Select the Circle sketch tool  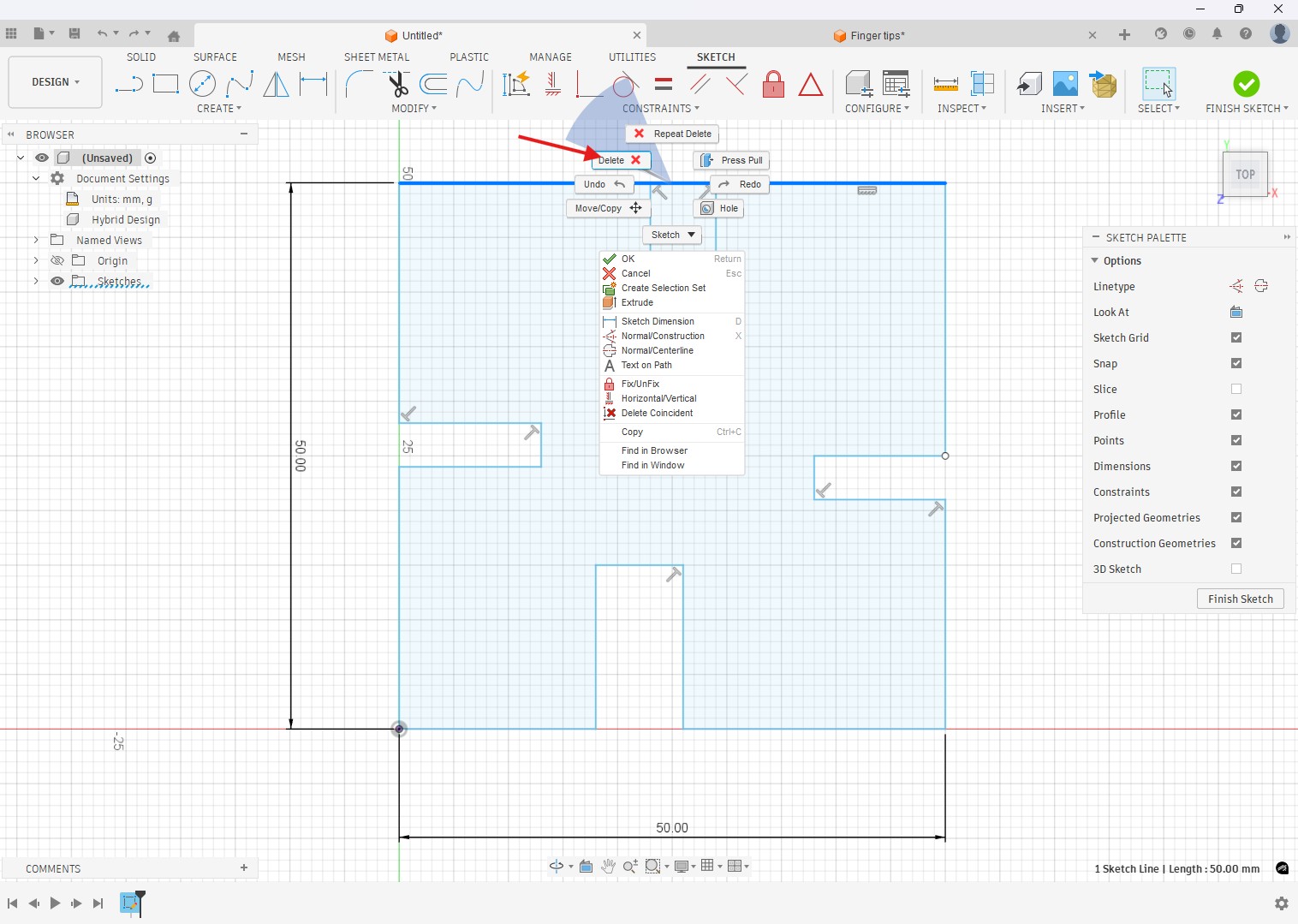(202, 84)
